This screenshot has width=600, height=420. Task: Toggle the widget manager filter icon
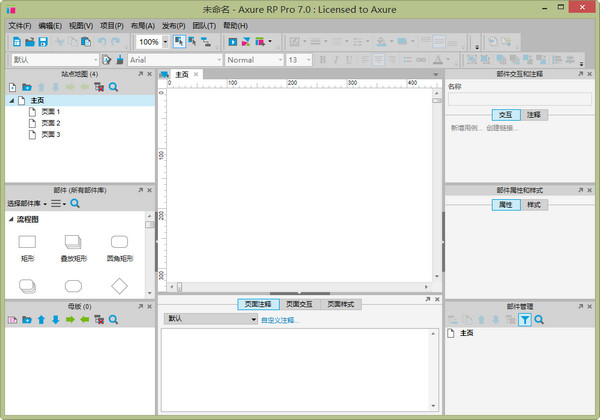pos(525,320)
